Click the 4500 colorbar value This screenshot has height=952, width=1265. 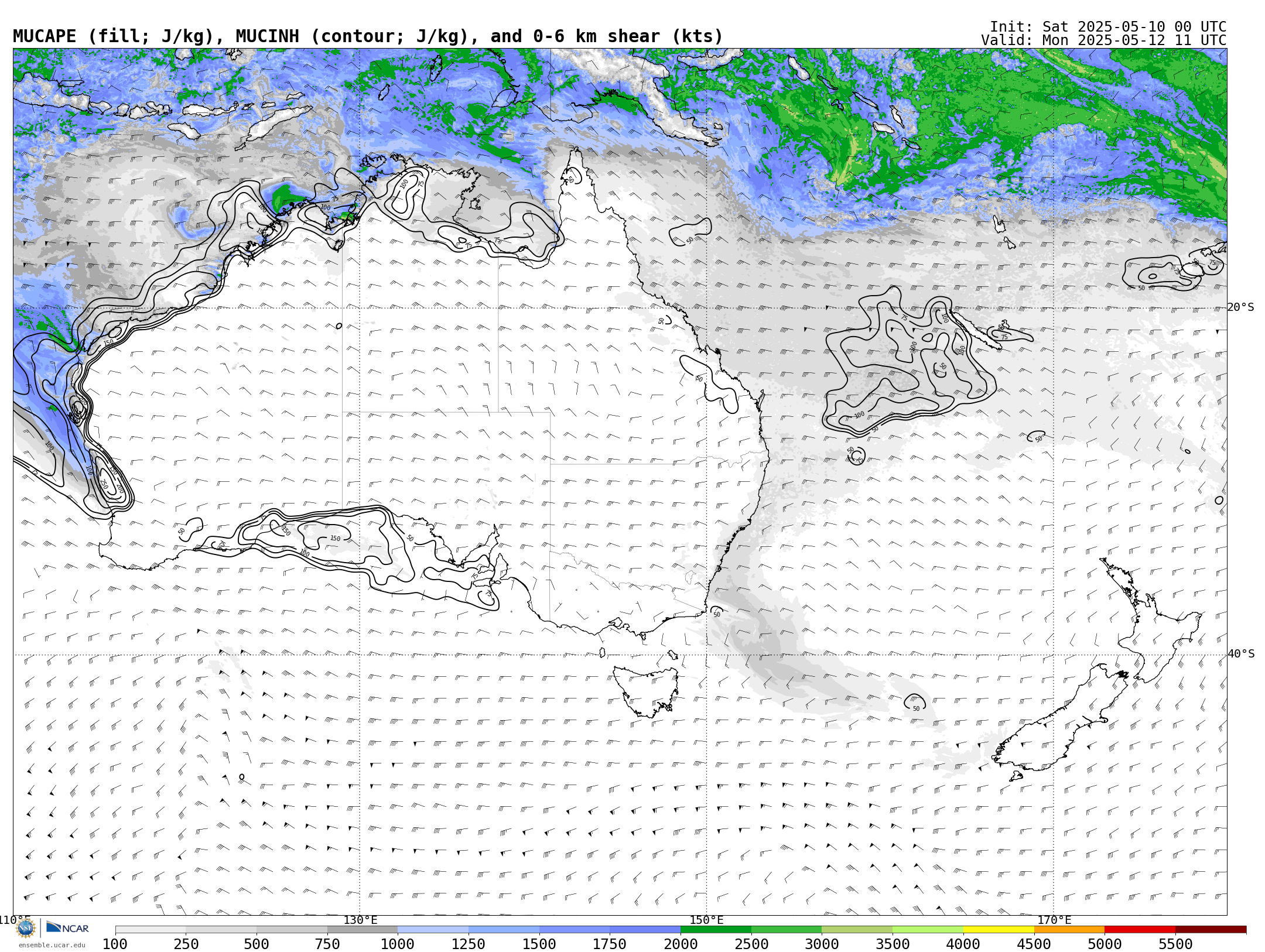(x=1034, y=944)
